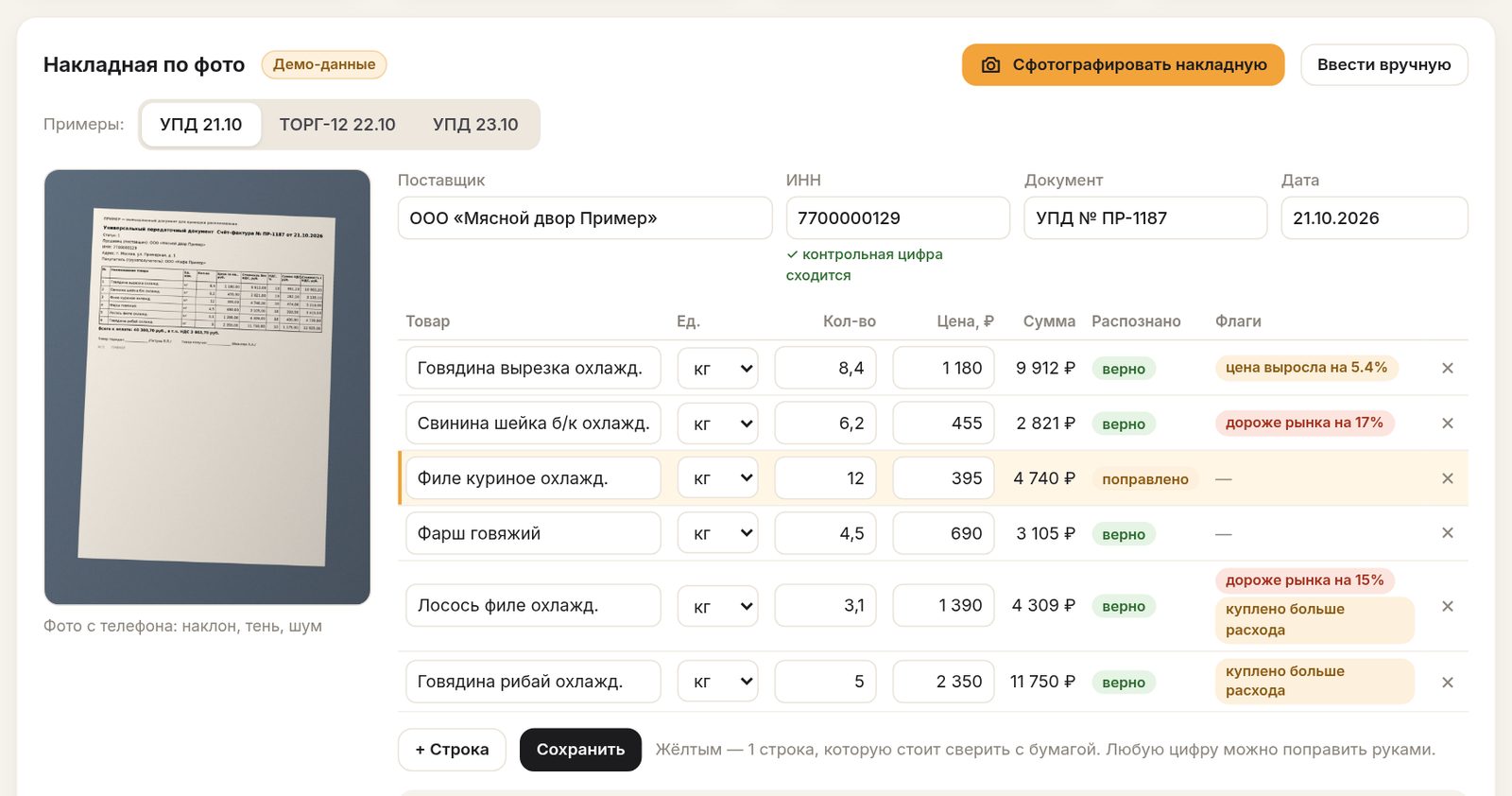Edit product name Говядина вырезка охлажд.
Viewport: 1512px width, 796px height.
pos(533,368)
